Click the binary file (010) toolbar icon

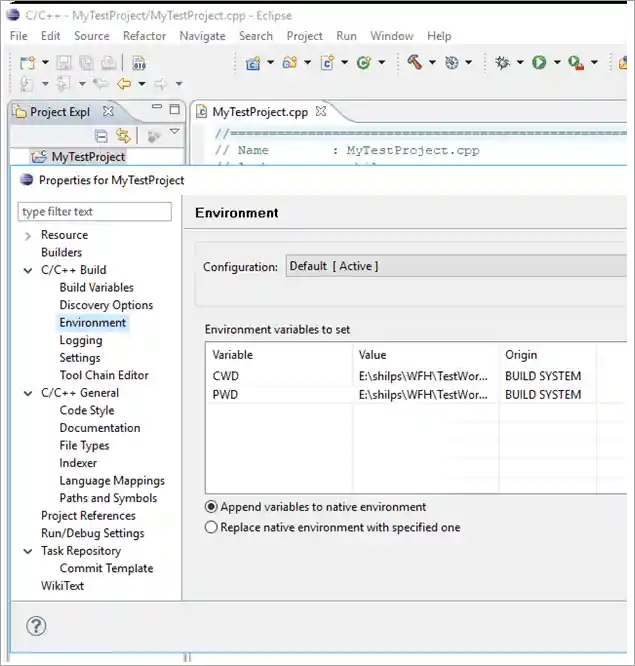coord(139,63)
